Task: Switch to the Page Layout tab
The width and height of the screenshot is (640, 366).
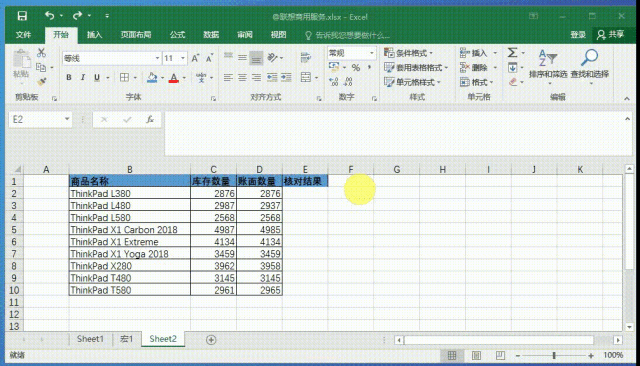Action: [x=136, y=35]
